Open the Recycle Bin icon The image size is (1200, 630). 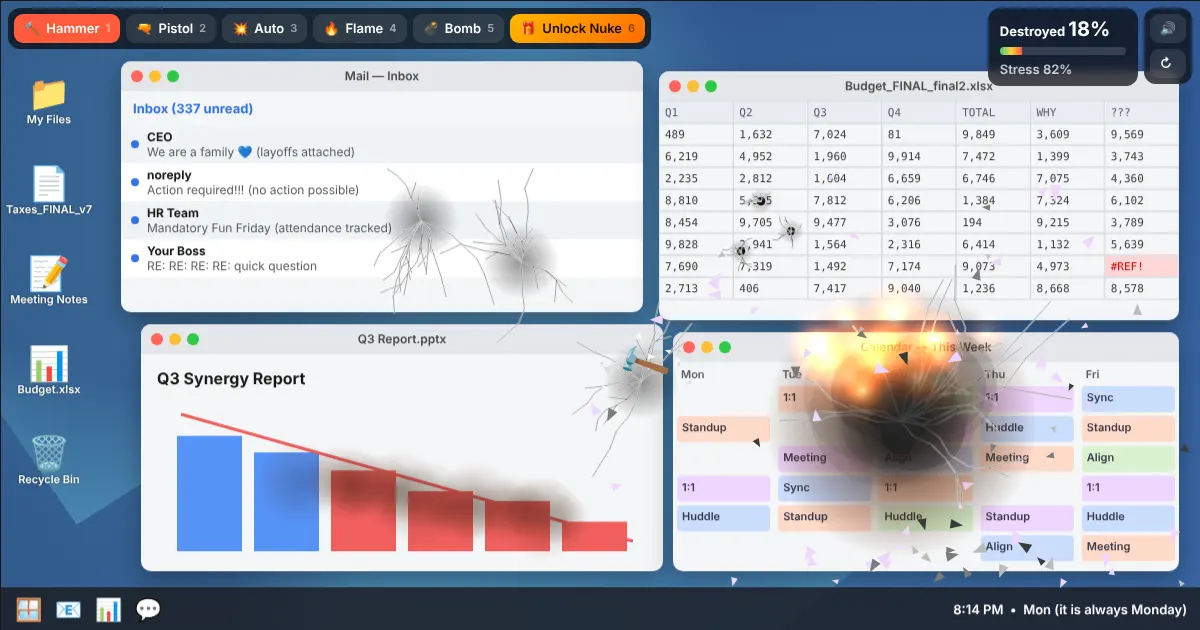[x=49, y=461]
